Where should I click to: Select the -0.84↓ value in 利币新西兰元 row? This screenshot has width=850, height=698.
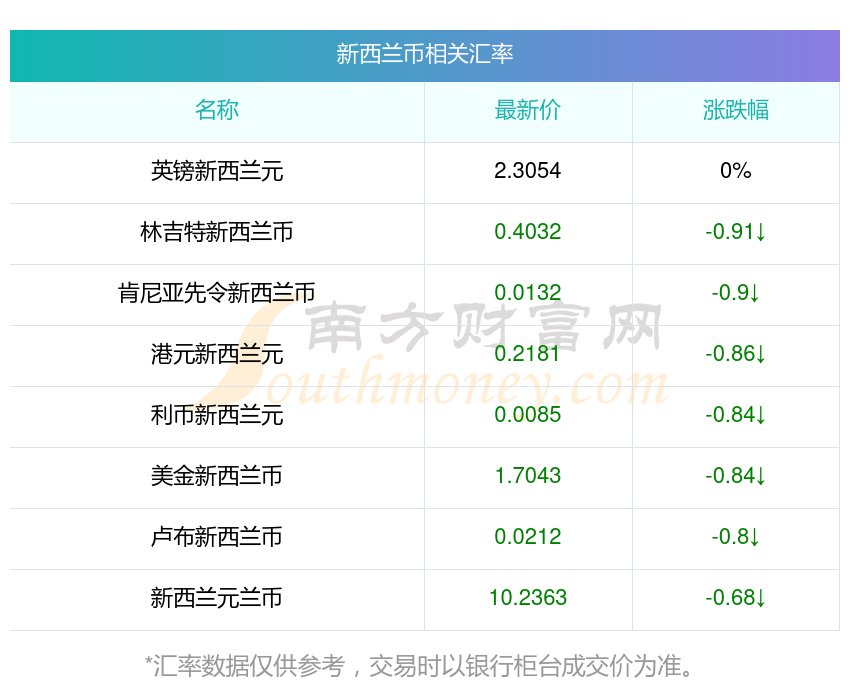(x=736, y=415)
